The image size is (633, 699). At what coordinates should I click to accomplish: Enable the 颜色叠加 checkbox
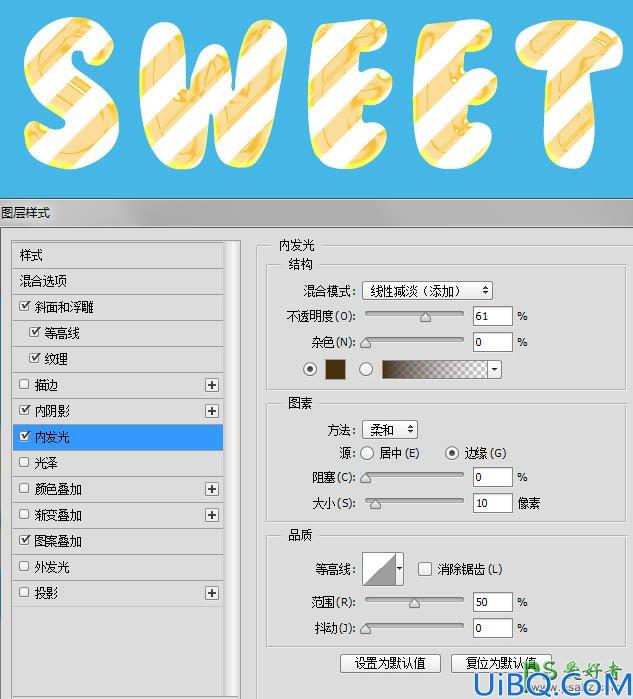coord(25,488)
